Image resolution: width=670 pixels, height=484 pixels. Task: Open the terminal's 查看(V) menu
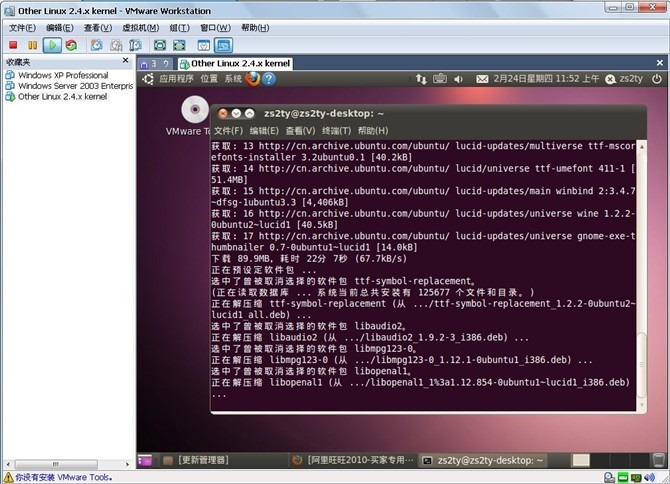pyautogui.click(x=300, y=131)
